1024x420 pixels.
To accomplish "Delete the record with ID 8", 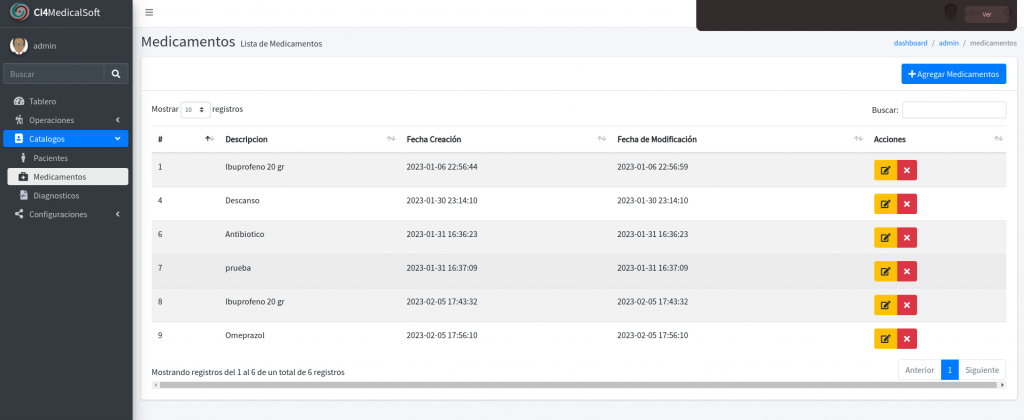I will click(907, 305).
